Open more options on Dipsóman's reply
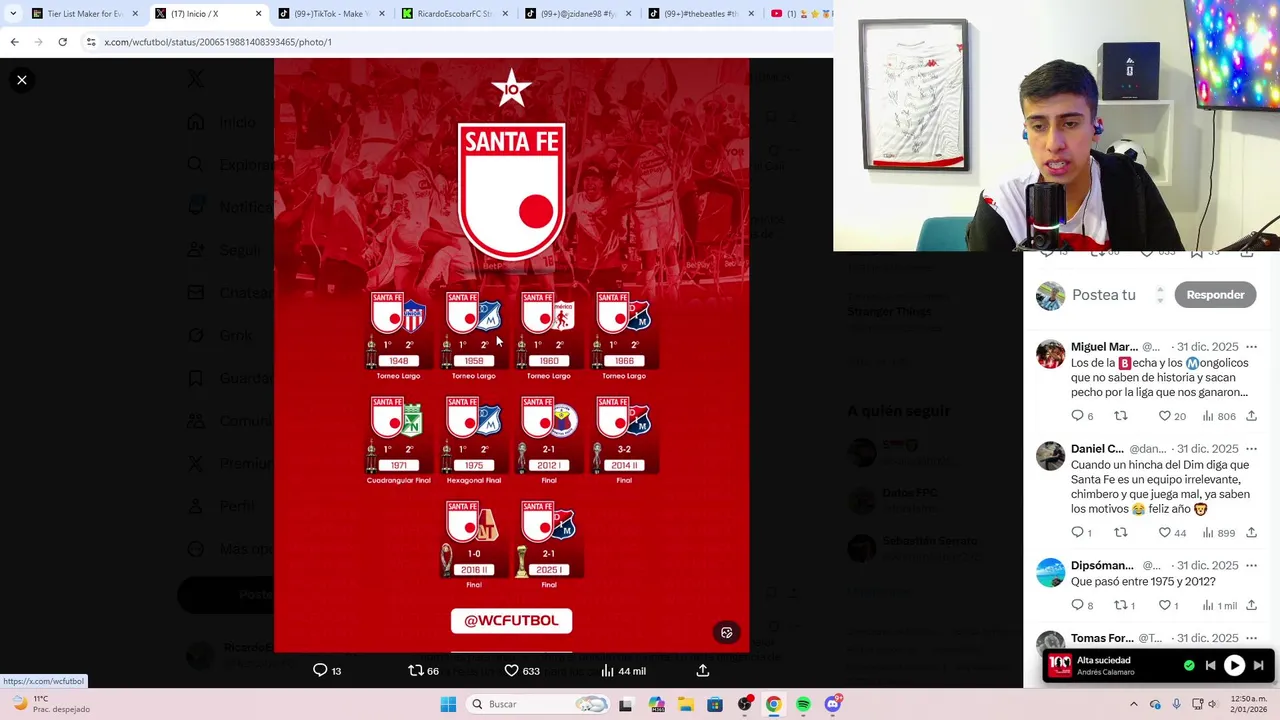This screenshot has height=720, width=1280. click(1251, 566)
